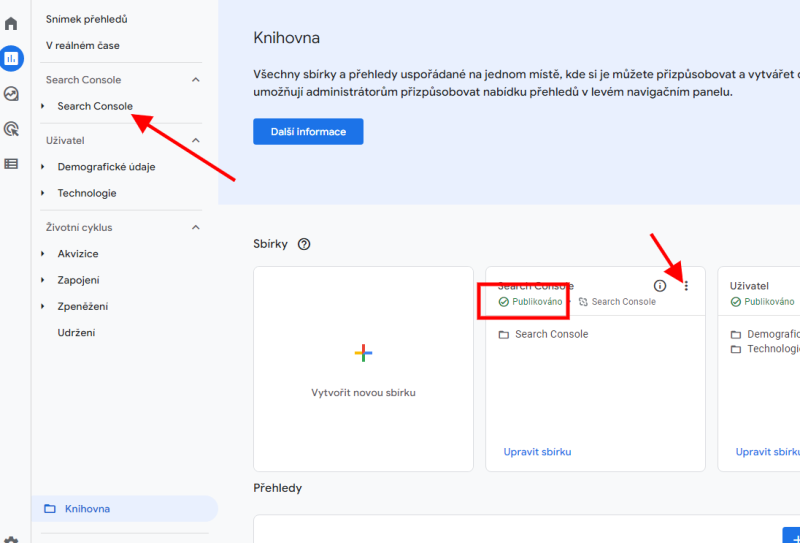Viewport: 800px width, 543px height.
Task: Select the Reports icon in left rail
Action: point(12,58)
